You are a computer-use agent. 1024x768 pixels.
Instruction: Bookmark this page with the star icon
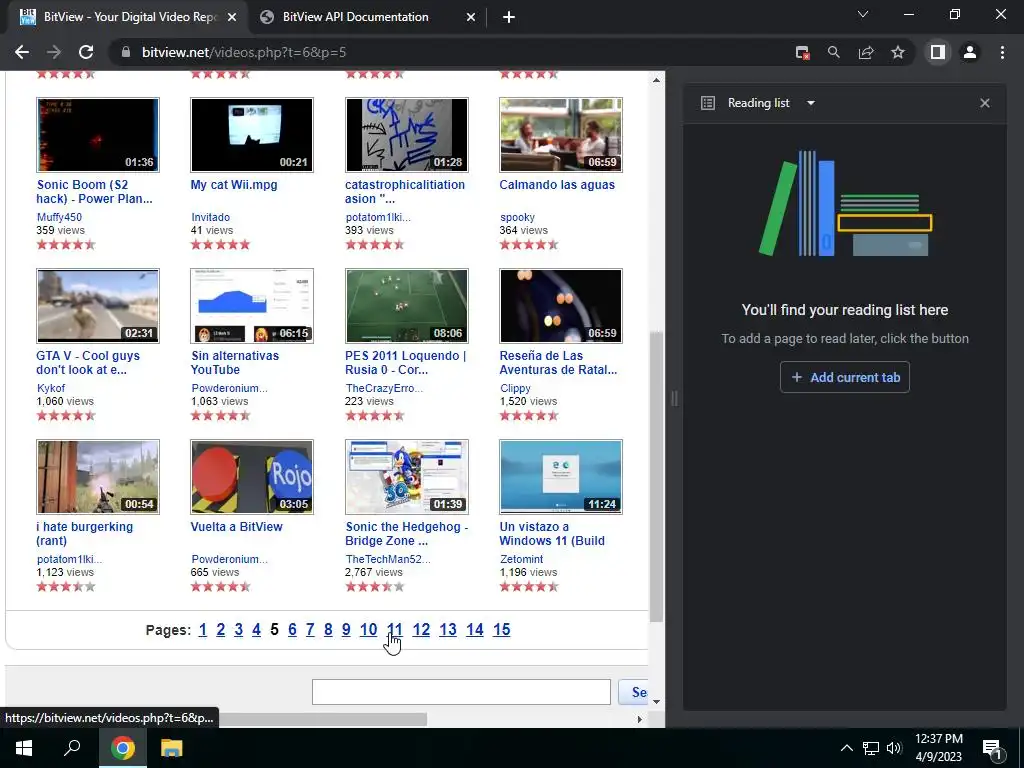(898, 52)
